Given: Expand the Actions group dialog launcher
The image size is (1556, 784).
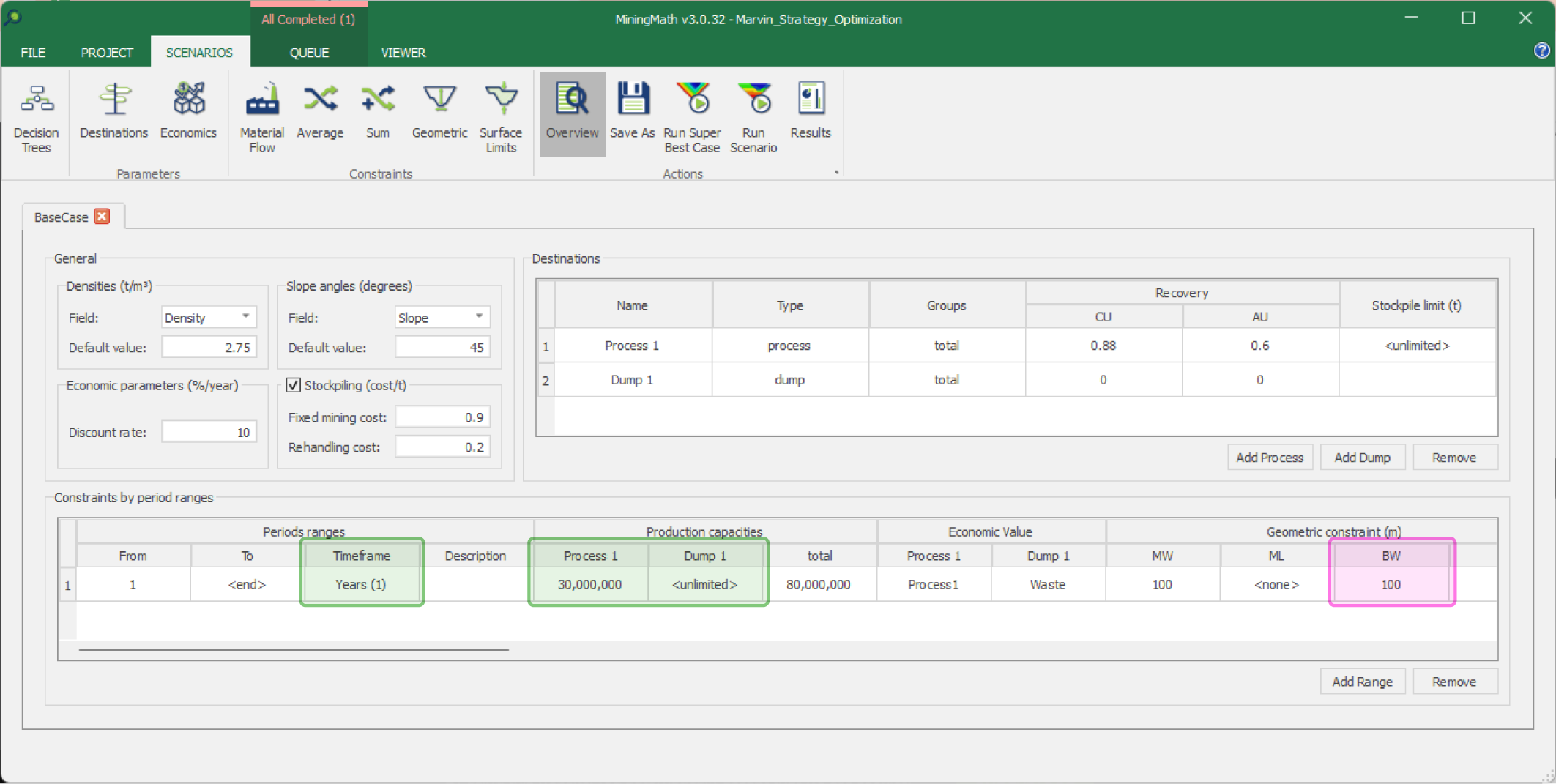Looking at the screenshot, I should point(836,173).
